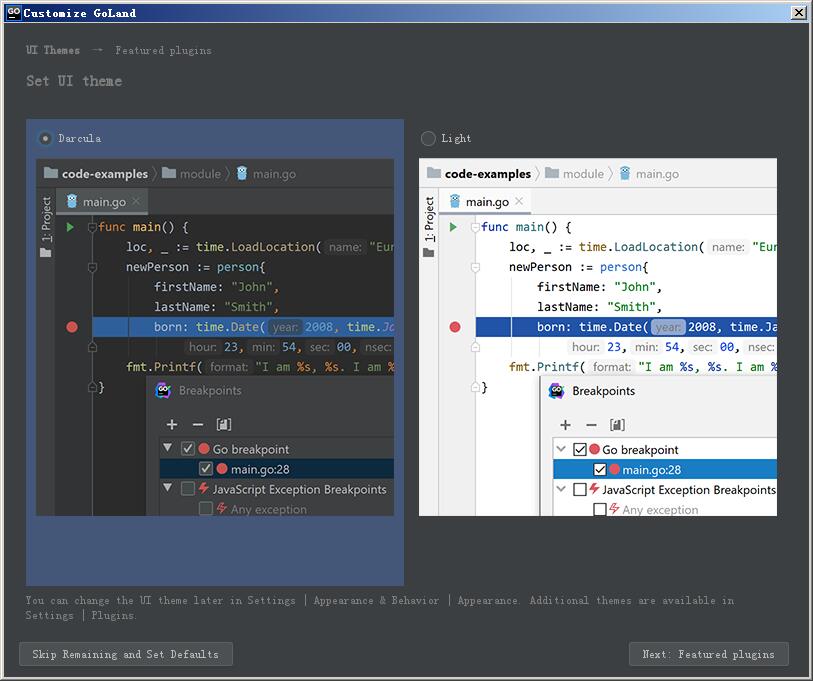This screenshot has width=813, height=681.
Task: Check the Any exception box in Darcula preview
Action: tap(206, 508)
